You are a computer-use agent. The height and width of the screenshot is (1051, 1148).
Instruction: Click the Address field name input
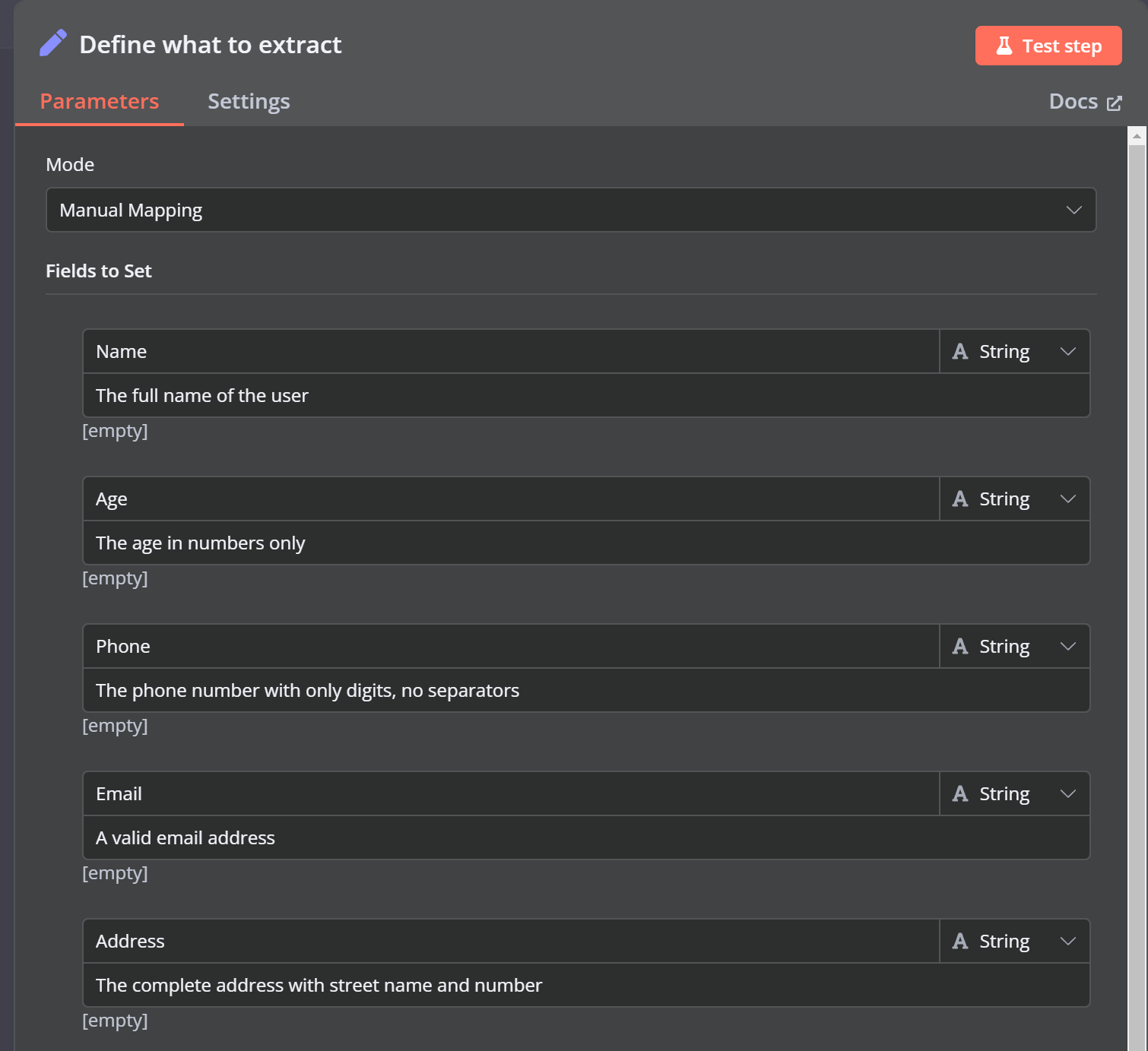(x=511, y=941)
